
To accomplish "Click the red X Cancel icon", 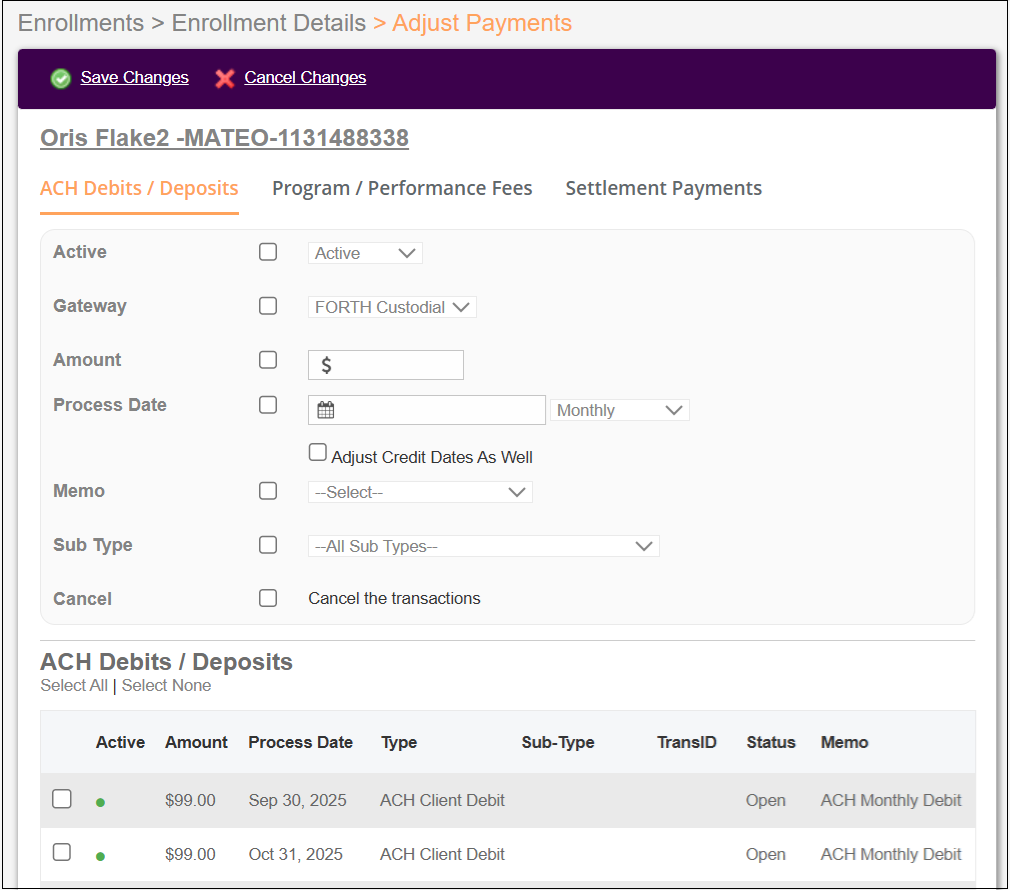I will pos(224,79).
